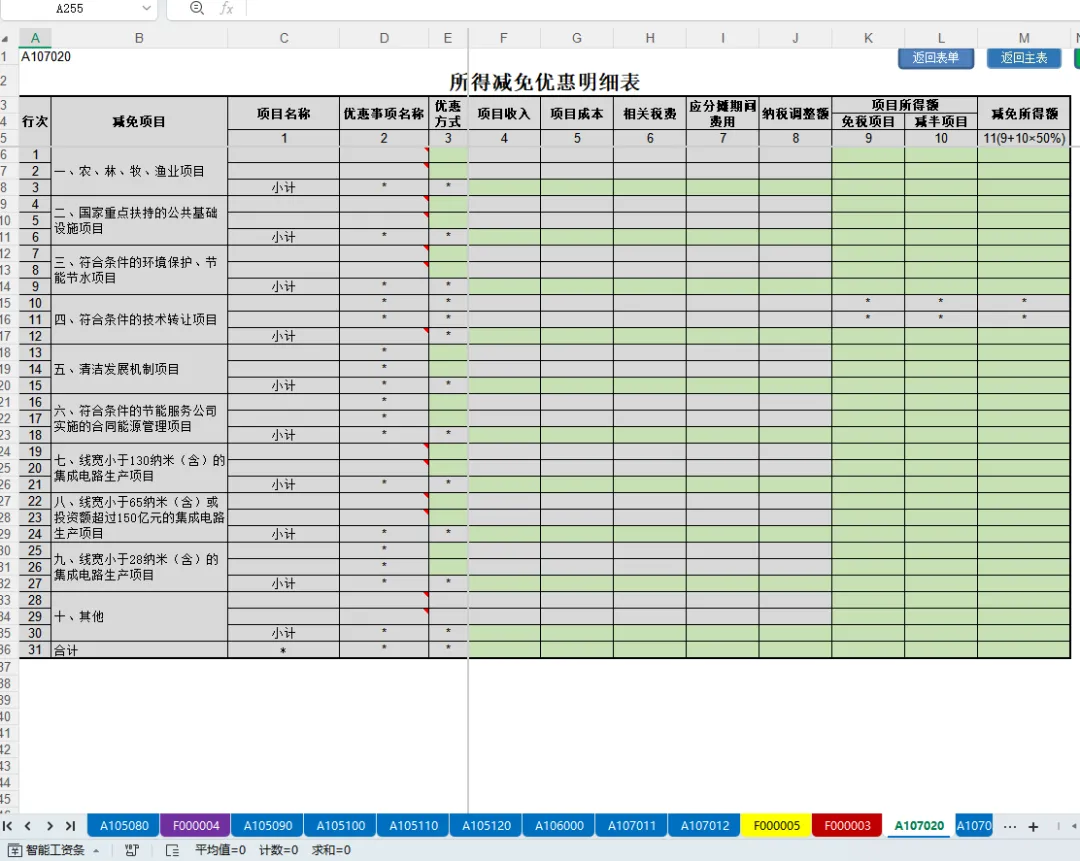Click the 相关税费 header cell
Screen dimensions: 1080x861
coord(650,114)
